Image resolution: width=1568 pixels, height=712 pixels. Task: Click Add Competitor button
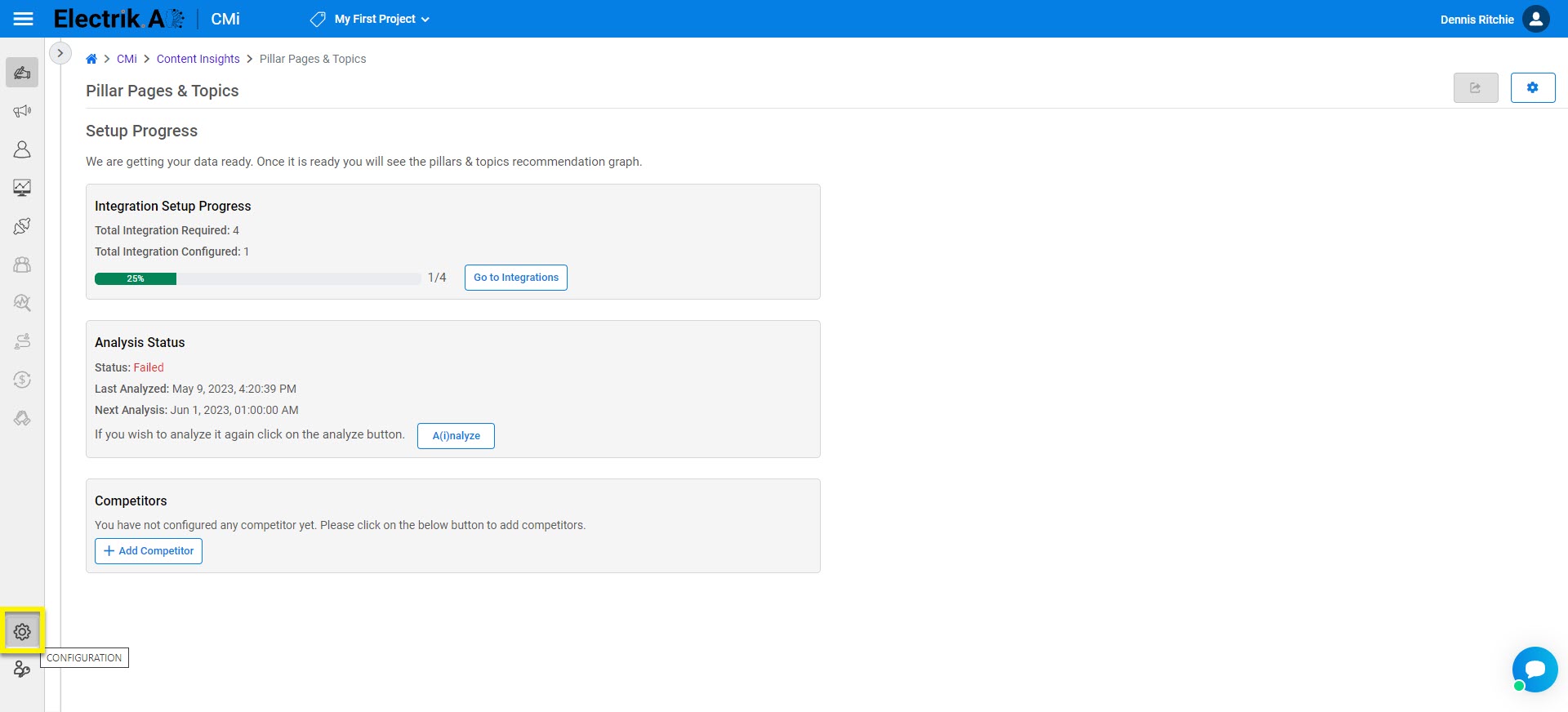[x=149, y=551]
